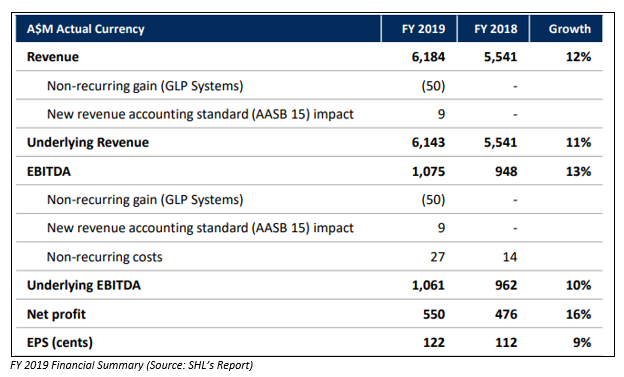
Task: Select the FY 2018 column header
Action: pyautogui.click(x=495, y=29)
